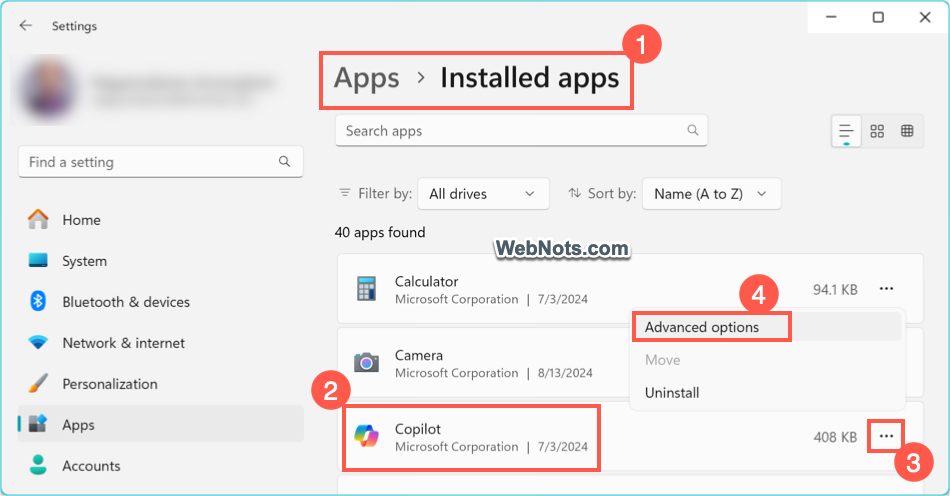
Task: Open System settings in the sidebar
Action: tap(161, 261)
